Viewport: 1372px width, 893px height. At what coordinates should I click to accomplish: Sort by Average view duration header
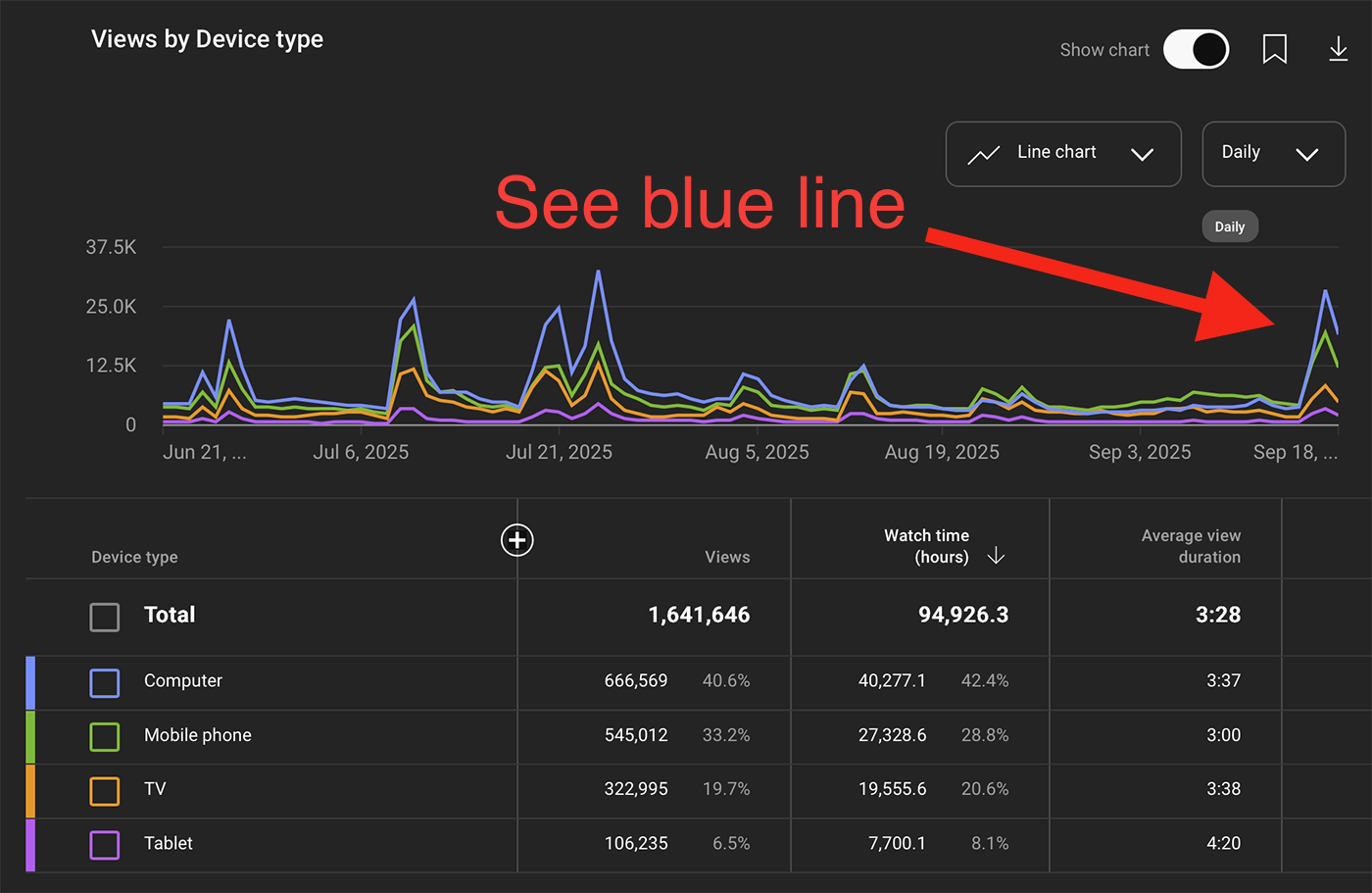[1191, 546]
